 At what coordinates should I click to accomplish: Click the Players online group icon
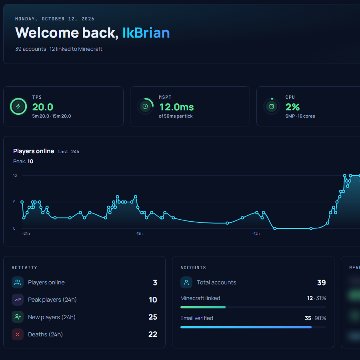tap(18, 282)
